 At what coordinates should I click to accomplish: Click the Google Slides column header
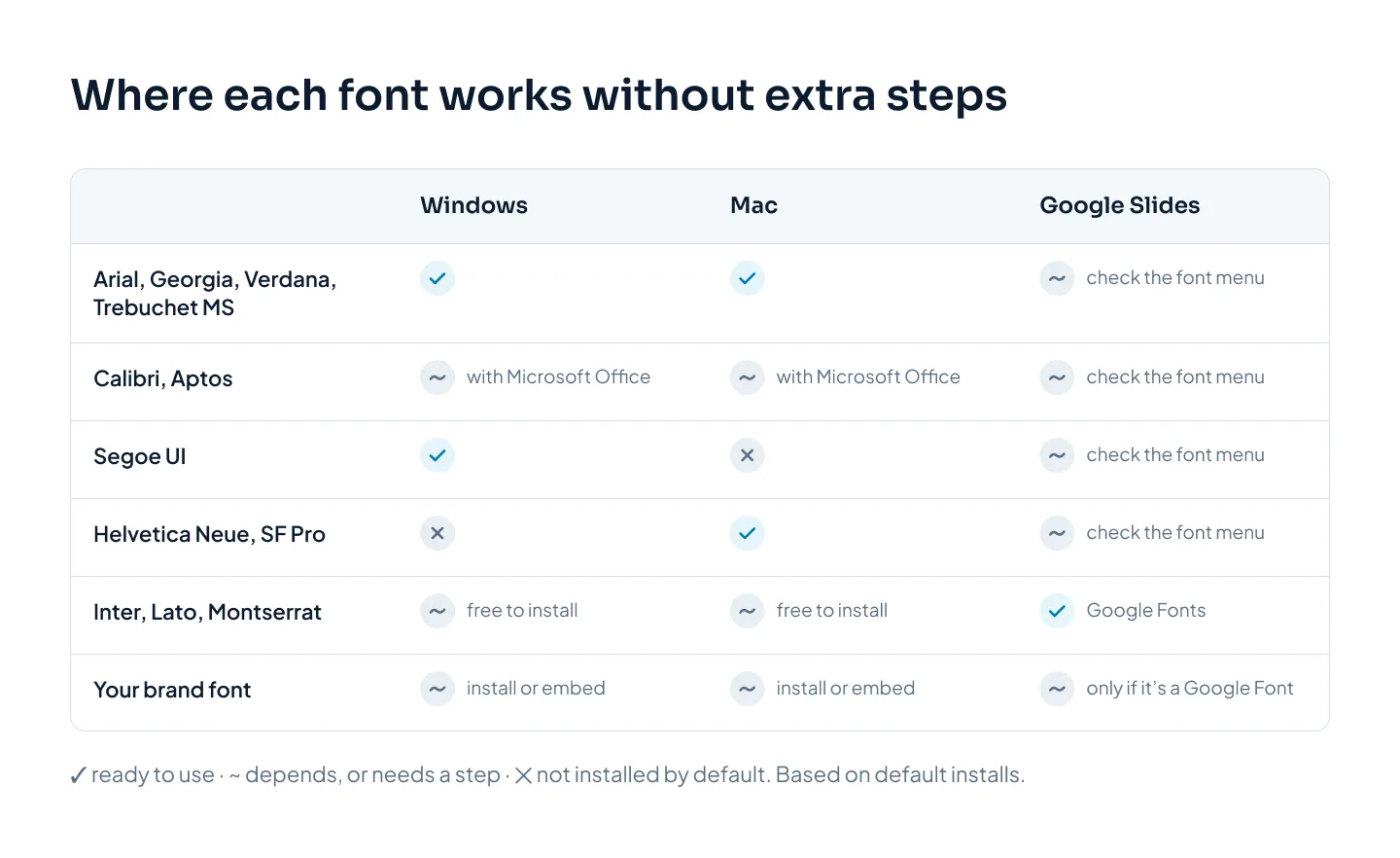(x=1119, y=205)
